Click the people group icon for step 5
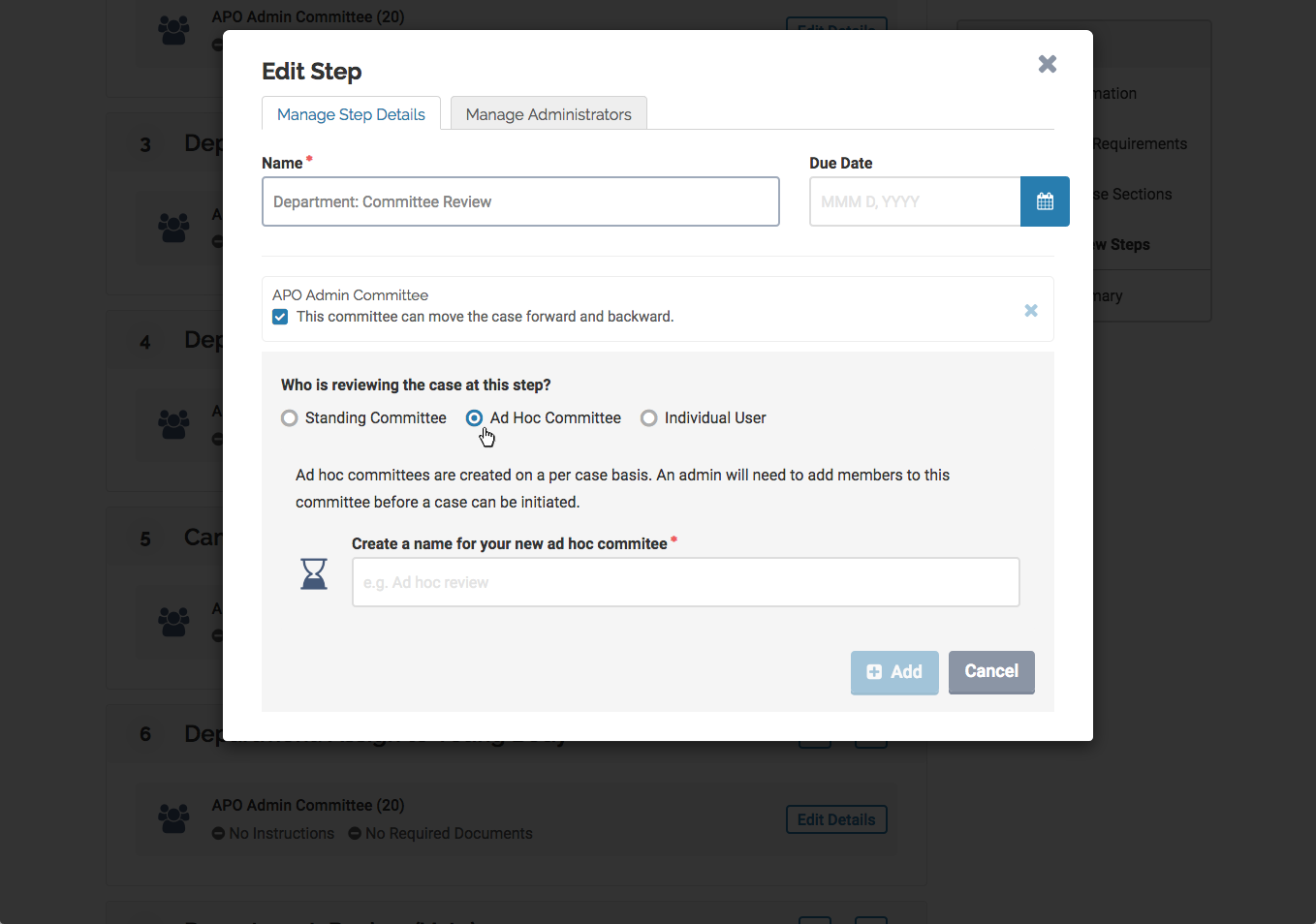 tap(174, 621)
